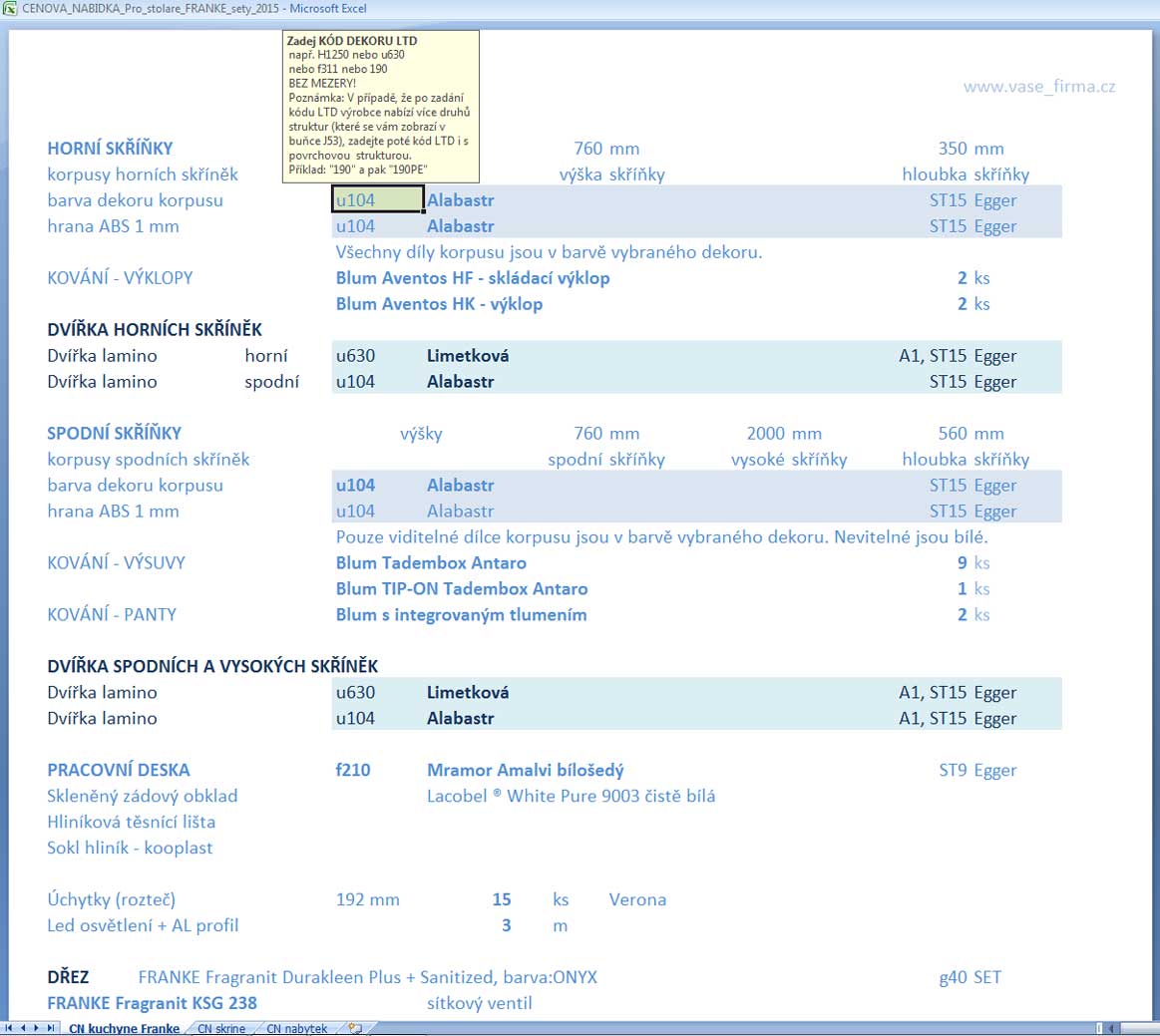
Task: Select the LED lighting length value 3
Action: tap(506, 925)
